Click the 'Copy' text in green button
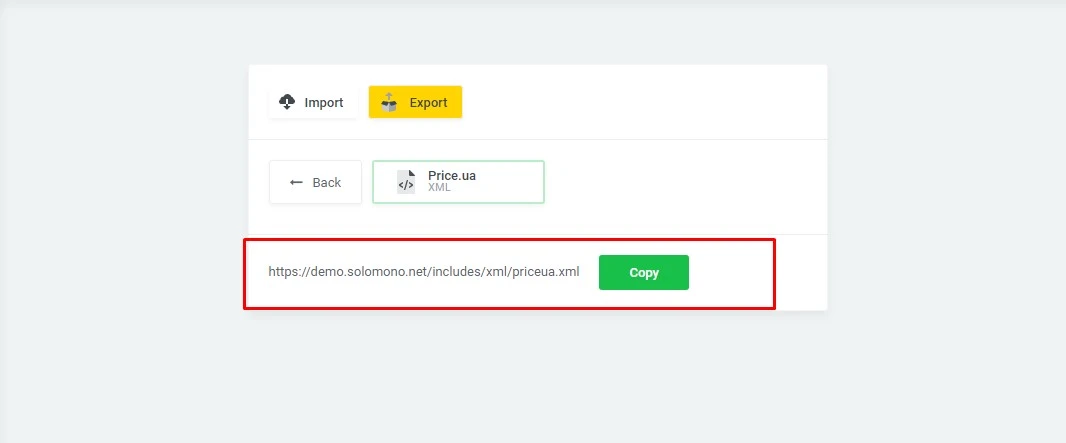 point(644,273)
